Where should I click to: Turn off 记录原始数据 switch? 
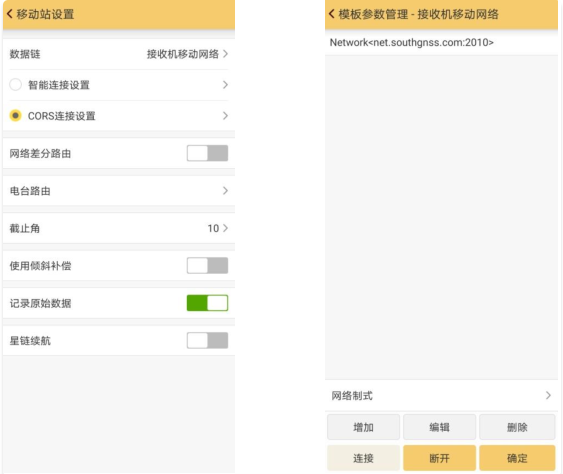point(207,303)
